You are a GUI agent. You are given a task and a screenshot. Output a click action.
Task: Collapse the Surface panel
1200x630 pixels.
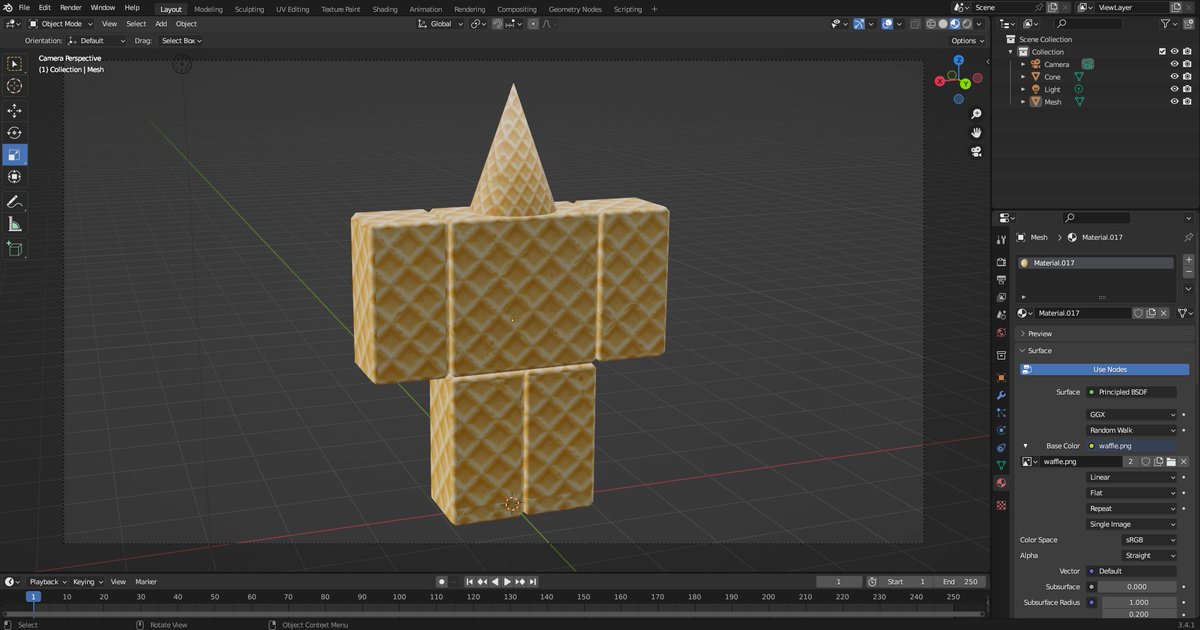coord(1040,351)
